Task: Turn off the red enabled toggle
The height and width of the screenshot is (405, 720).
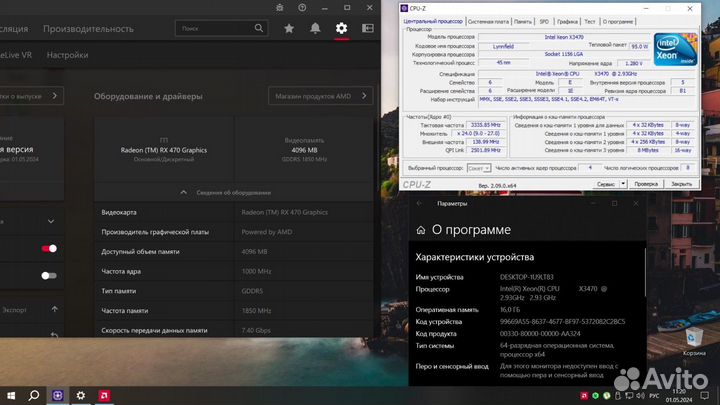Action: click(x=49, y=248)
